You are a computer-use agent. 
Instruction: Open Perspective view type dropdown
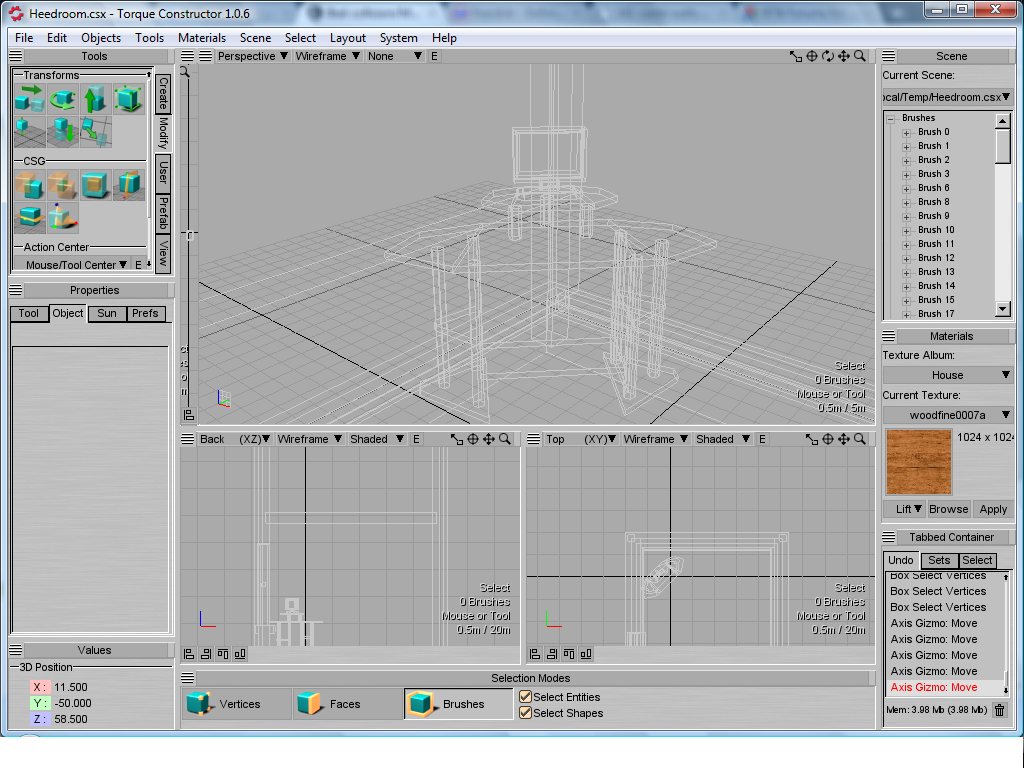pyautogui.click(x=253, y=57)
